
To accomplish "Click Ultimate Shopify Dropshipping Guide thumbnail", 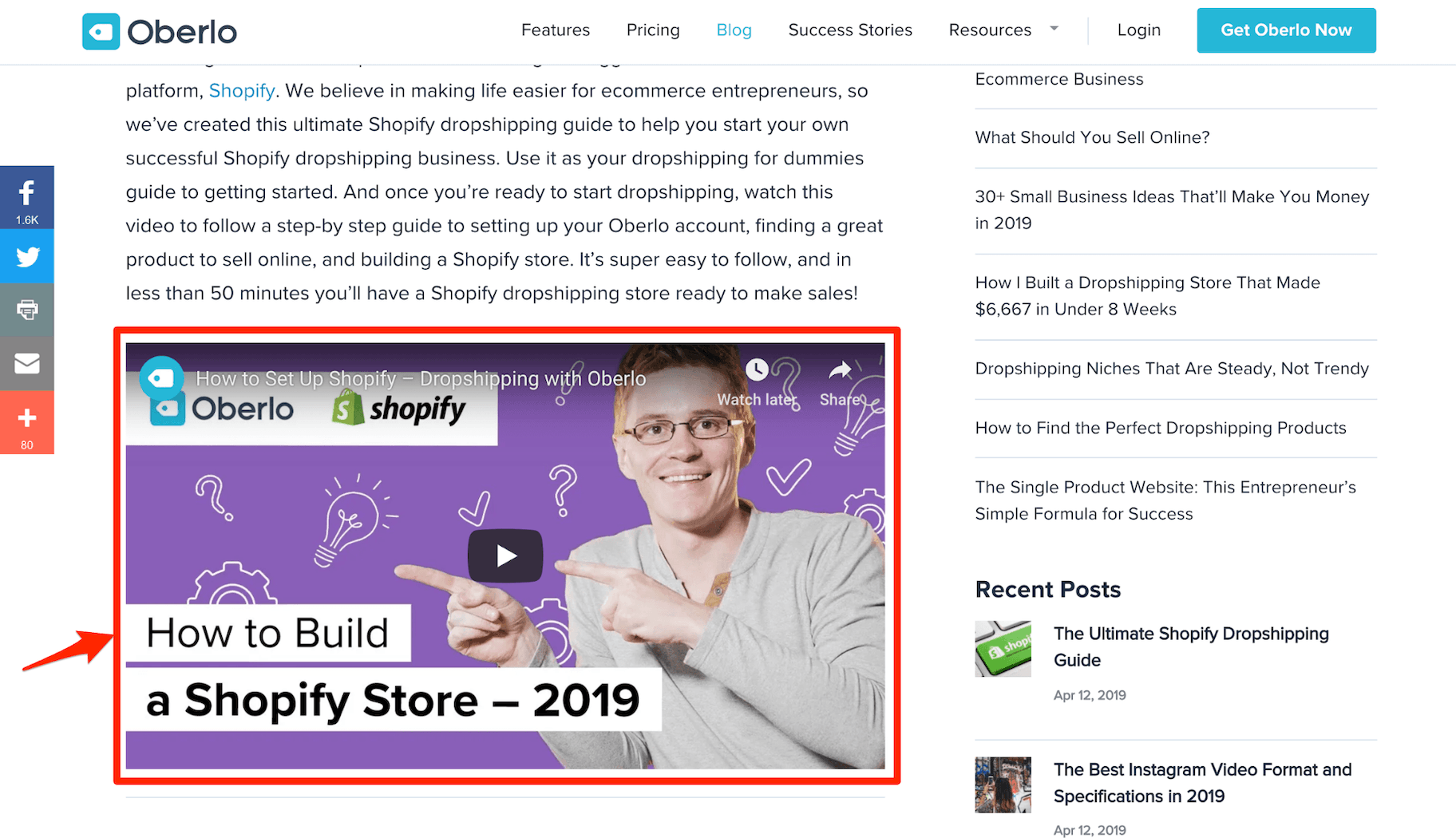I will [1003, 649].
